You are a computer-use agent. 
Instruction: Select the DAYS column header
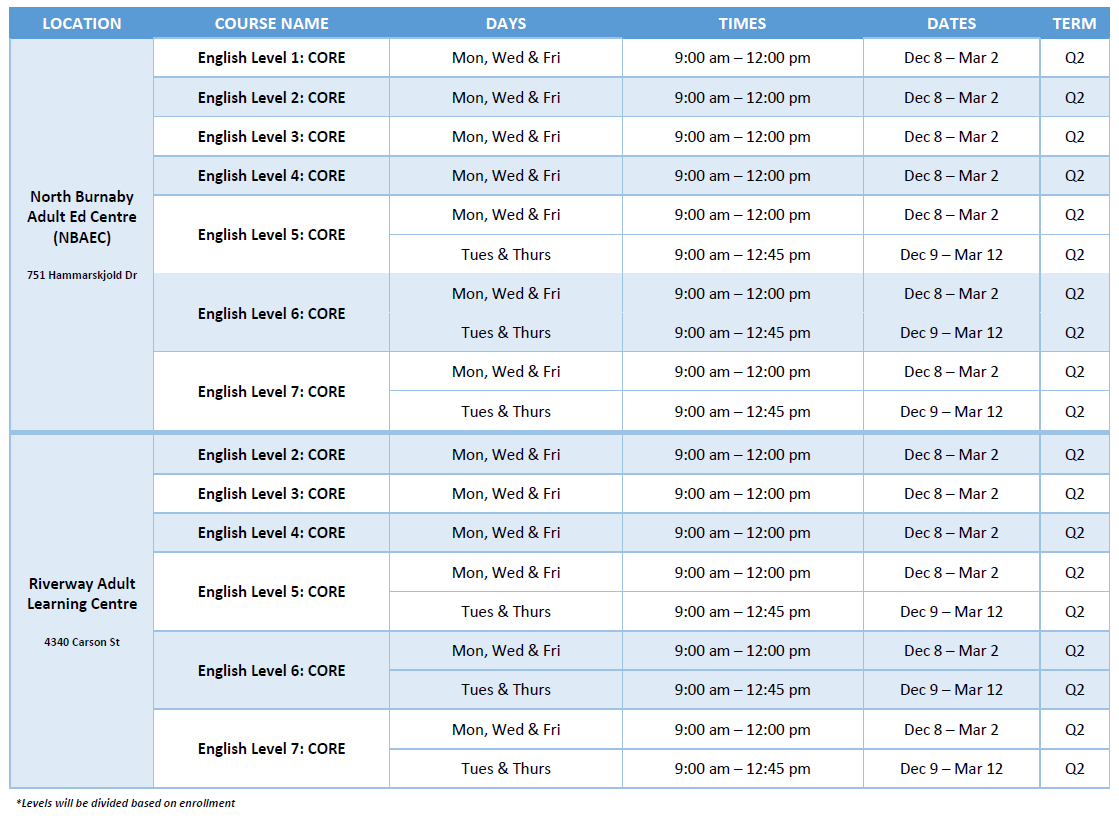tap(506, 23)
